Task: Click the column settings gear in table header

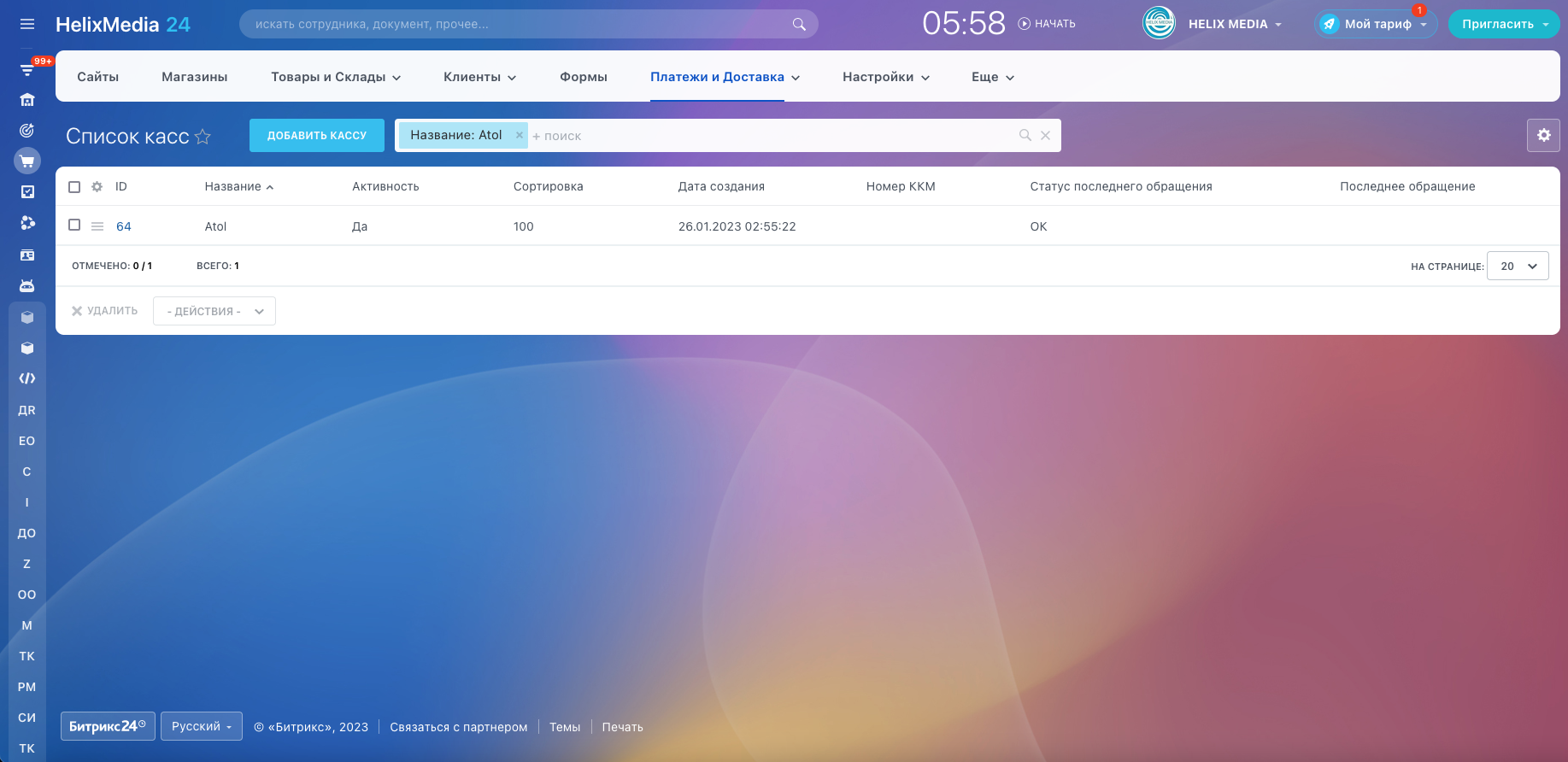Action: [x=97, y=186]
